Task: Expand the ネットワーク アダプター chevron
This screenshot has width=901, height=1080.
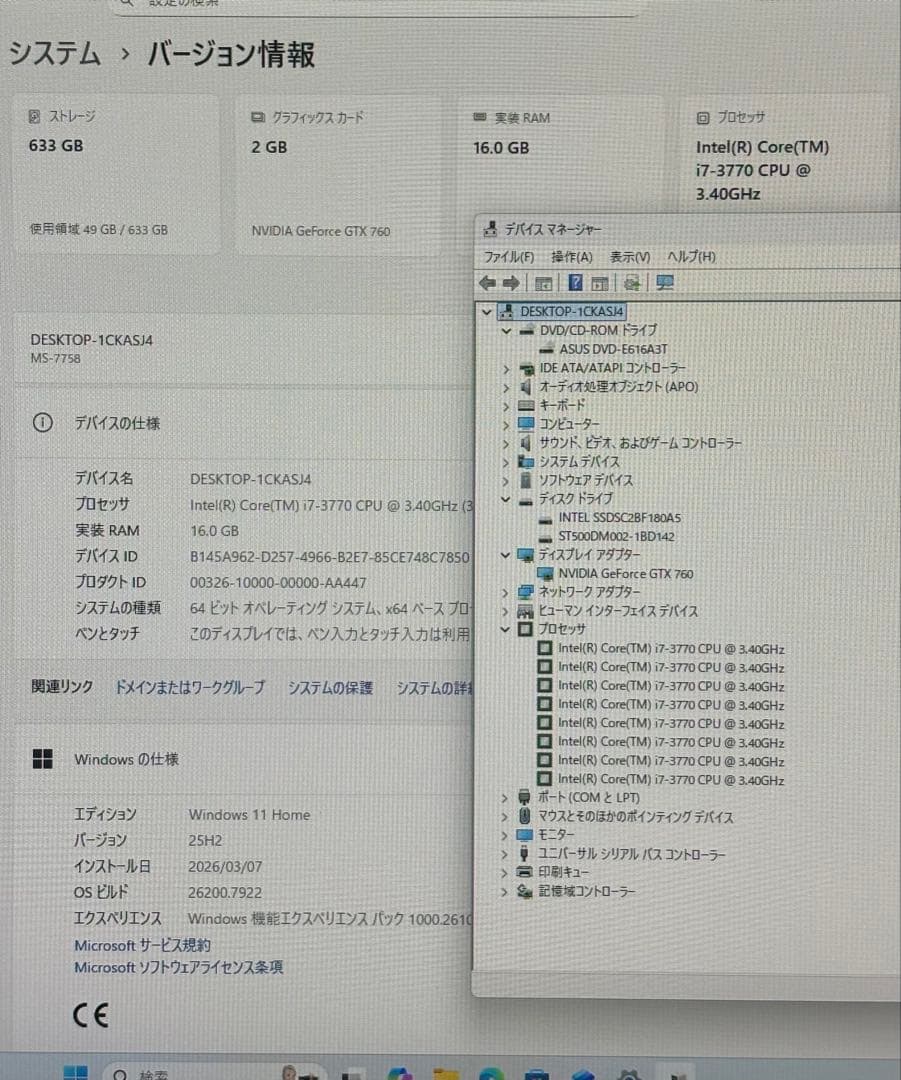Action: [x=506, y=592]
